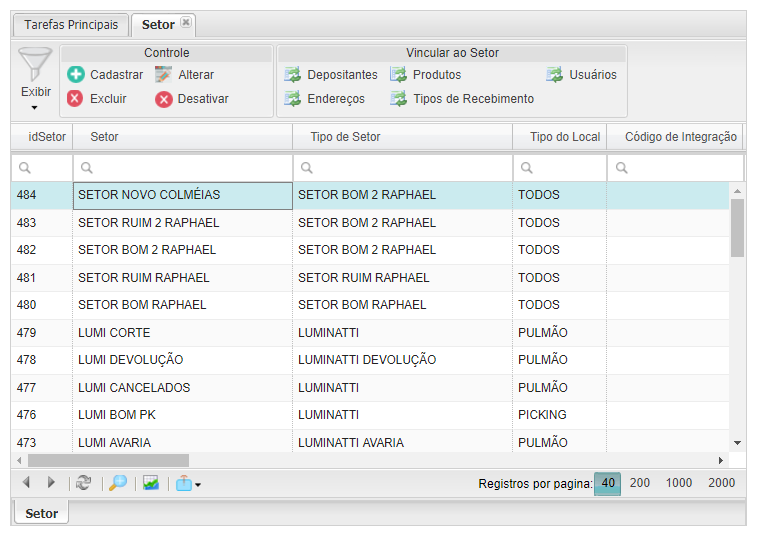757x536 pixels.
Task: Set 40 records per page
Action: 608,483
